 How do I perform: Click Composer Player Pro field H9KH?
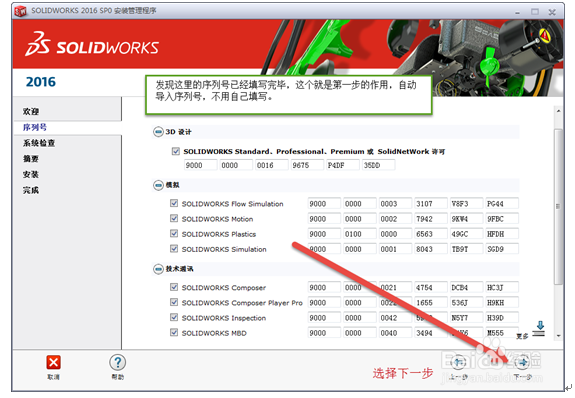[x=502, y=303]
